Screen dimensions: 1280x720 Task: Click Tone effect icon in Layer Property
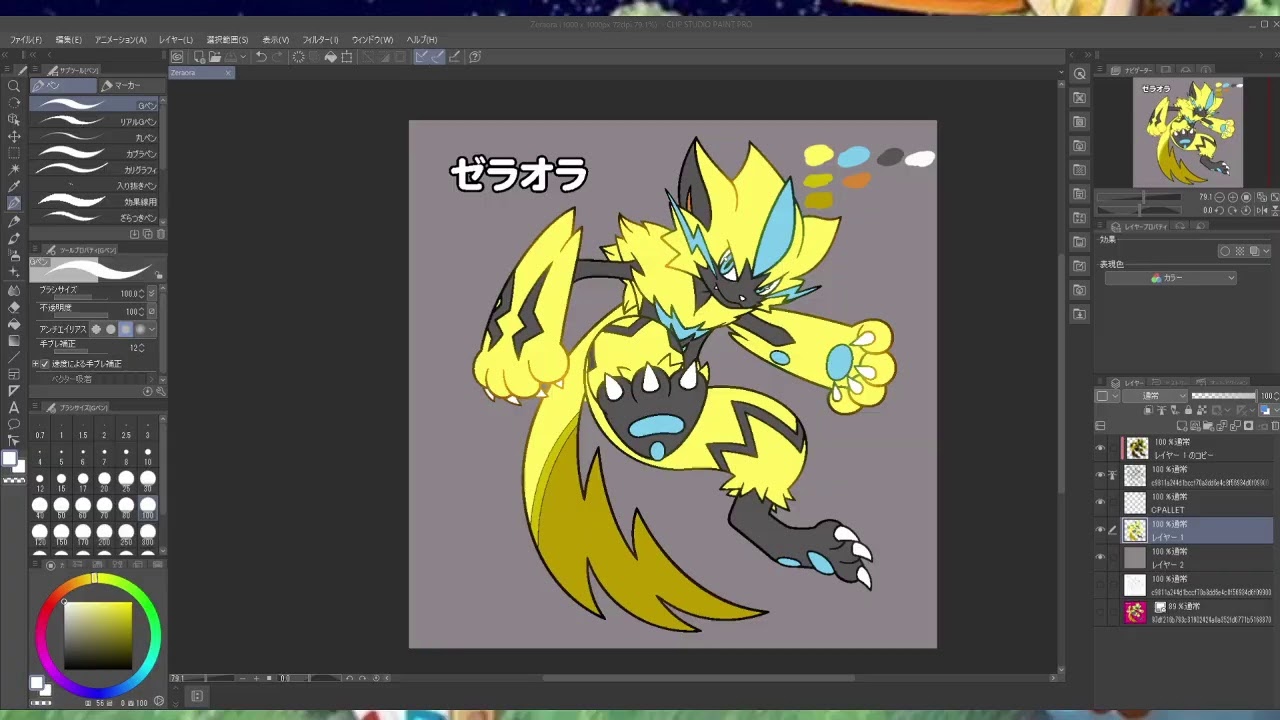click(x=1240, y=251)
